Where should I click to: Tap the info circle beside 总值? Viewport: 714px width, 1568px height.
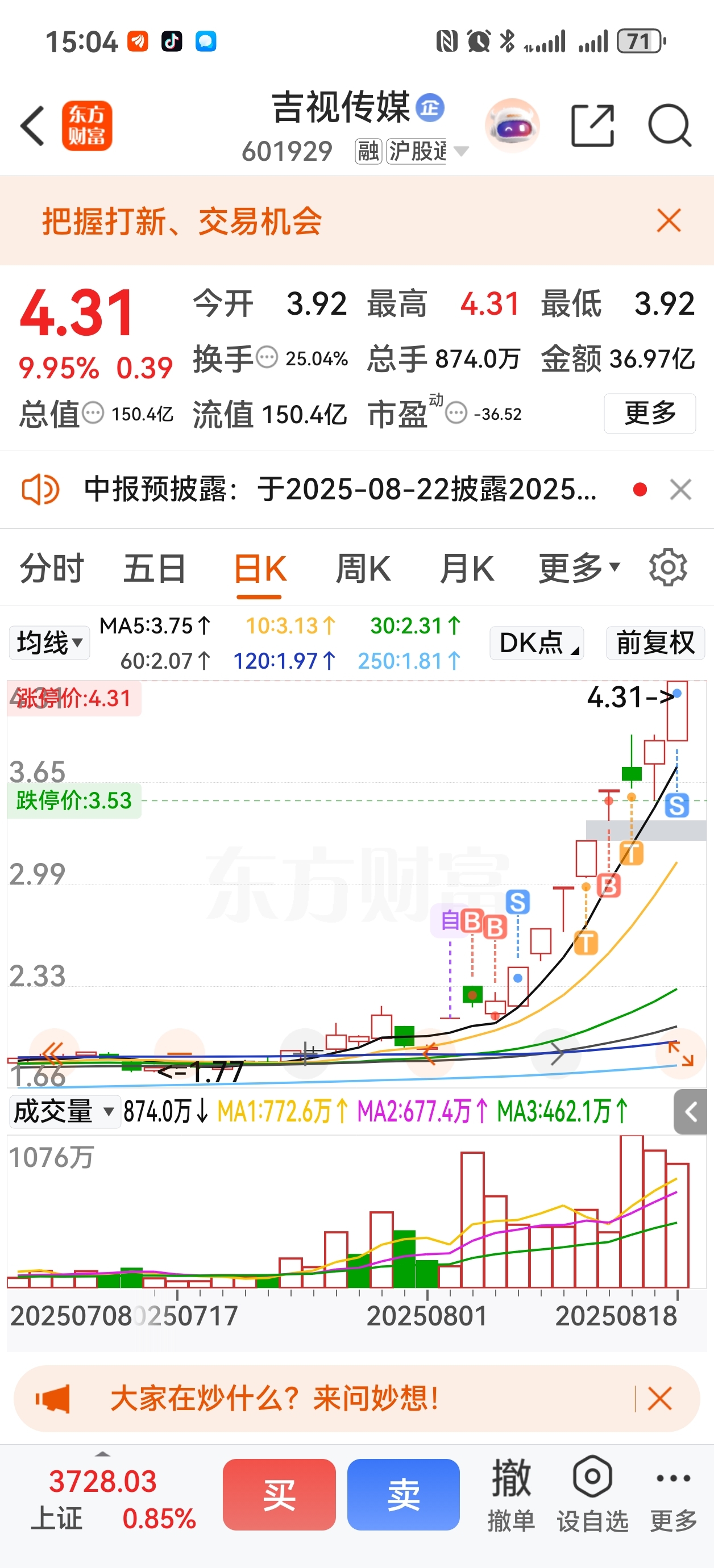93,414
